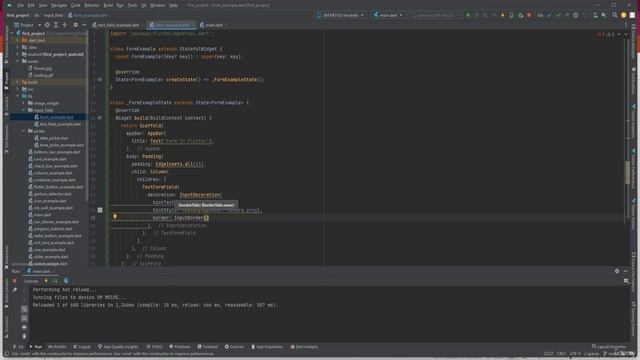Viewport: 640px width, 360px height.
Task: Open the Run tool window button
Action: click(x=36, y=347)
